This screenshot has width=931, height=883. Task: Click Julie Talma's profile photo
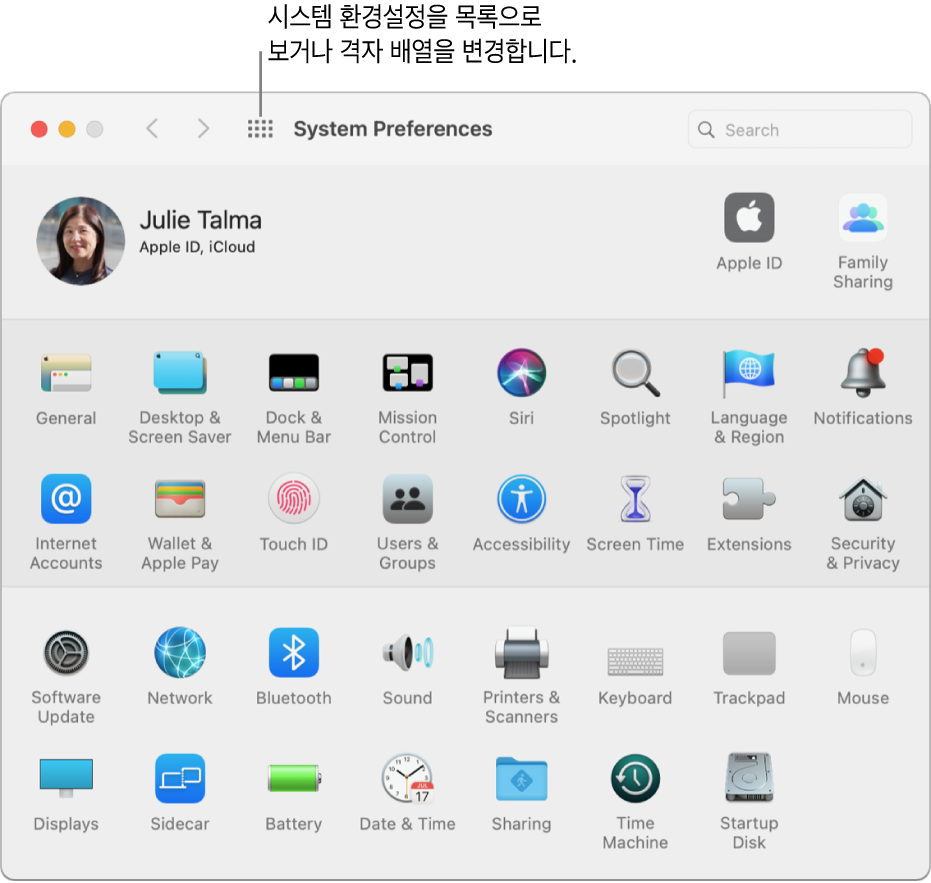tap(81, 241)
